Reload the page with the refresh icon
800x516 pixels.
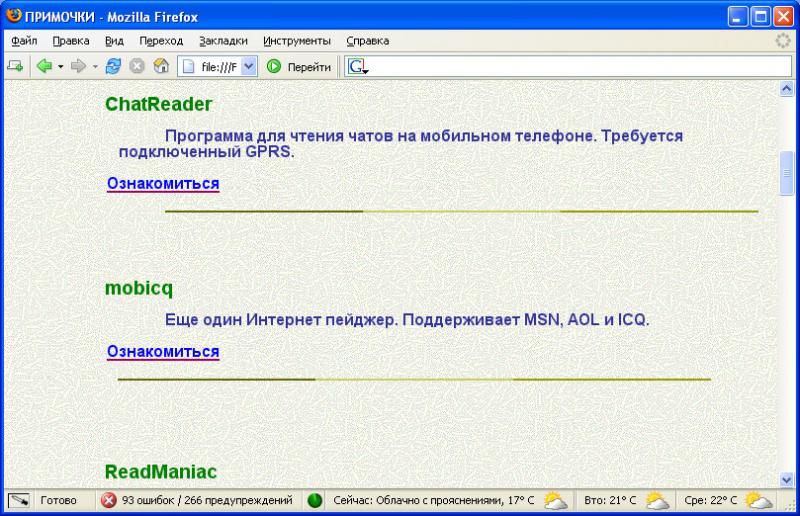113,67
